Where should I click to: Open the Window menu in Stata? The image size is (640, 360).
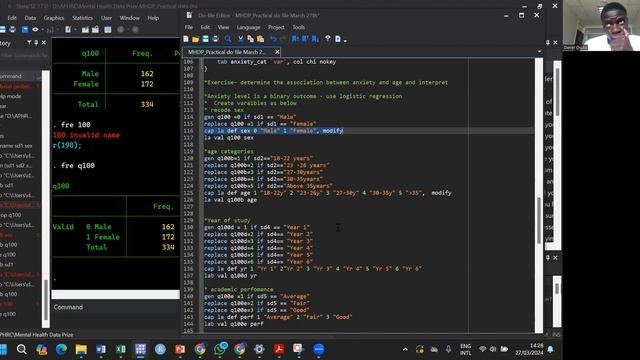coord(129,18)
